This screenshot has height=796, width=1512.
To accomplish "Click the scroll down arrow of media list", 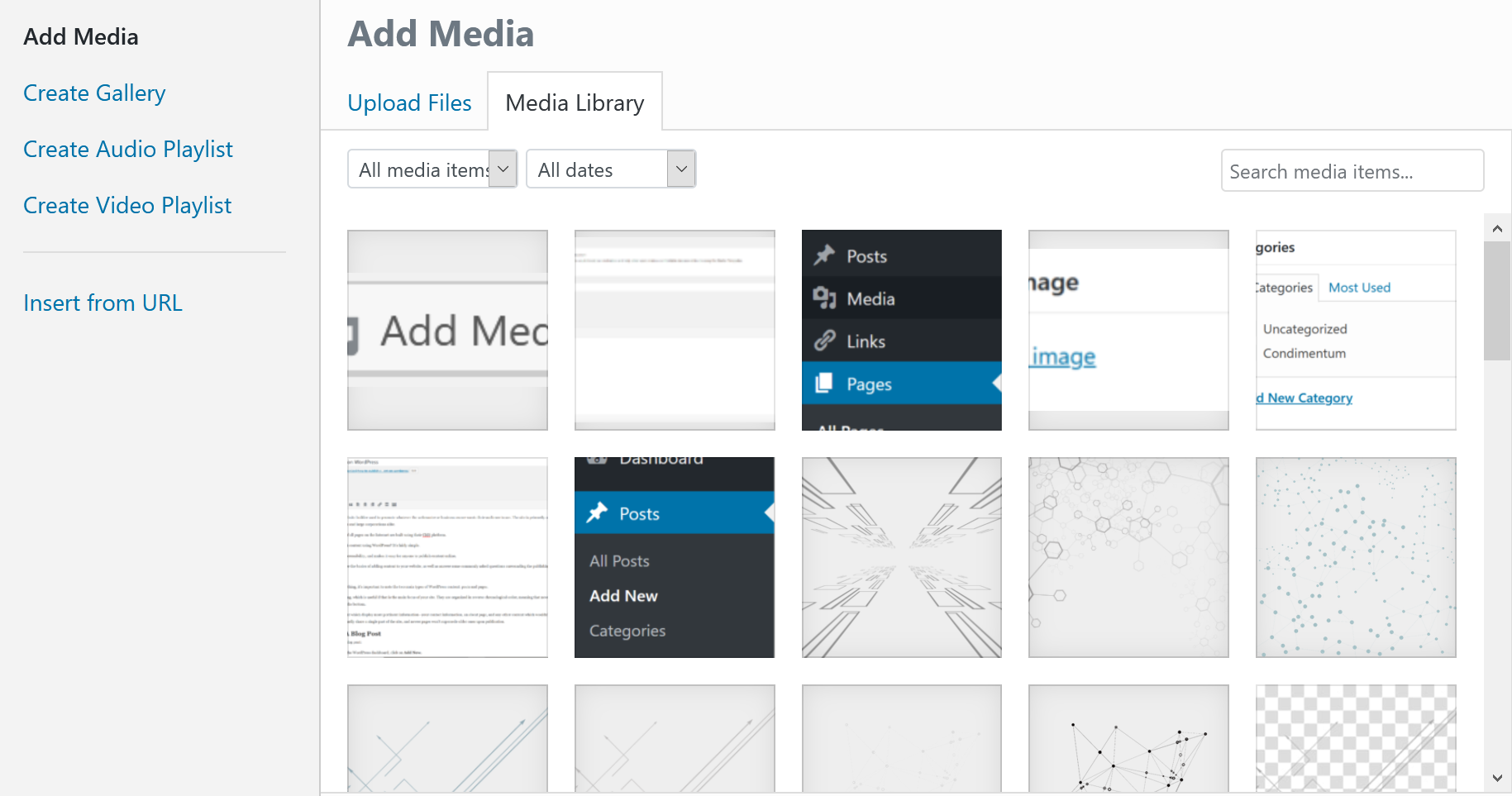I will pos(1497,778).
